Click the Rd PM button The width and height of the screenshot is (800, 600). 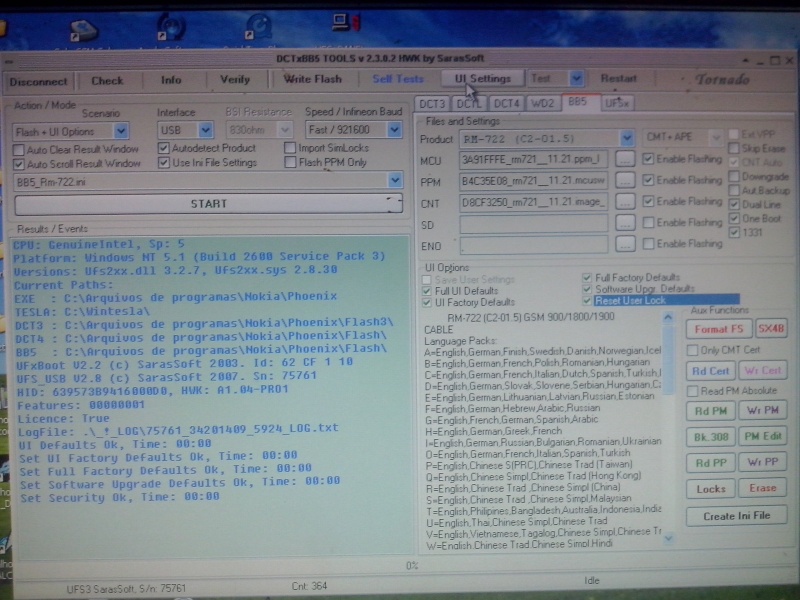tap(711, 411)
